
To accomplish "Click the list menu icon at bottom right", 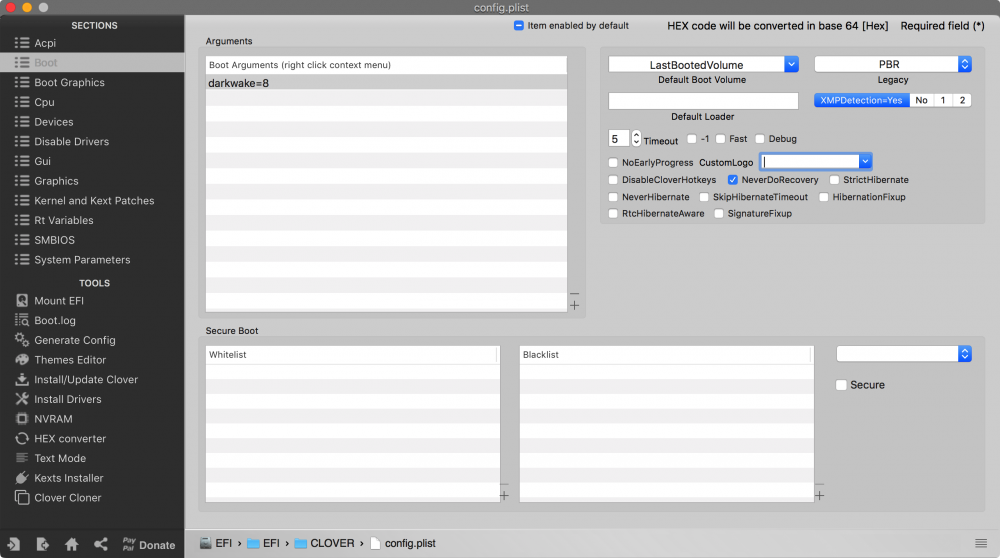I will [x=981, y=543].
